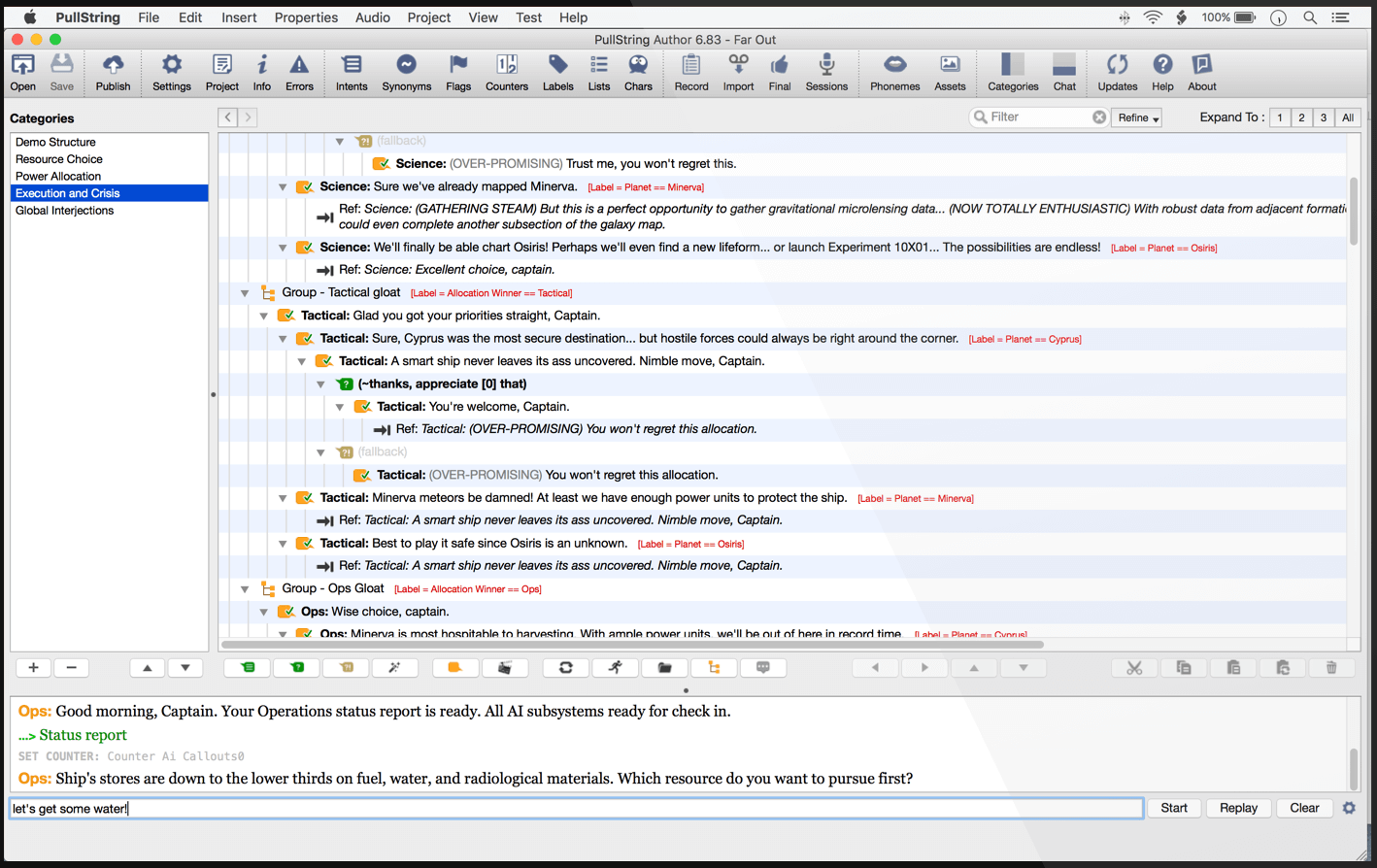The image size is (1377, 868).
Task: Add a tan fallback rule bubble
Action: (347, 668)
